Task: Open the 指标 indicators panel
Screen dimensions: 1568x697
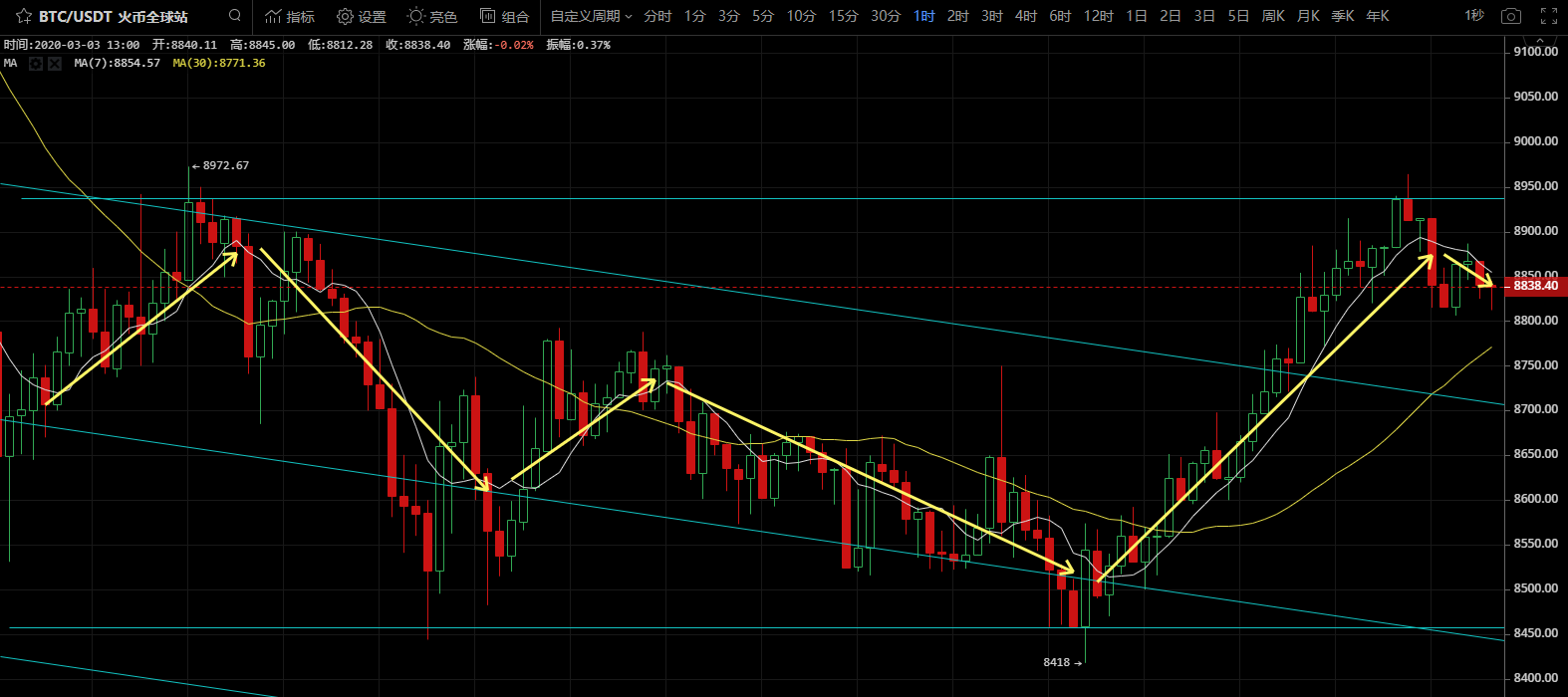Action: pyautogui.click(x=290, y=16)
